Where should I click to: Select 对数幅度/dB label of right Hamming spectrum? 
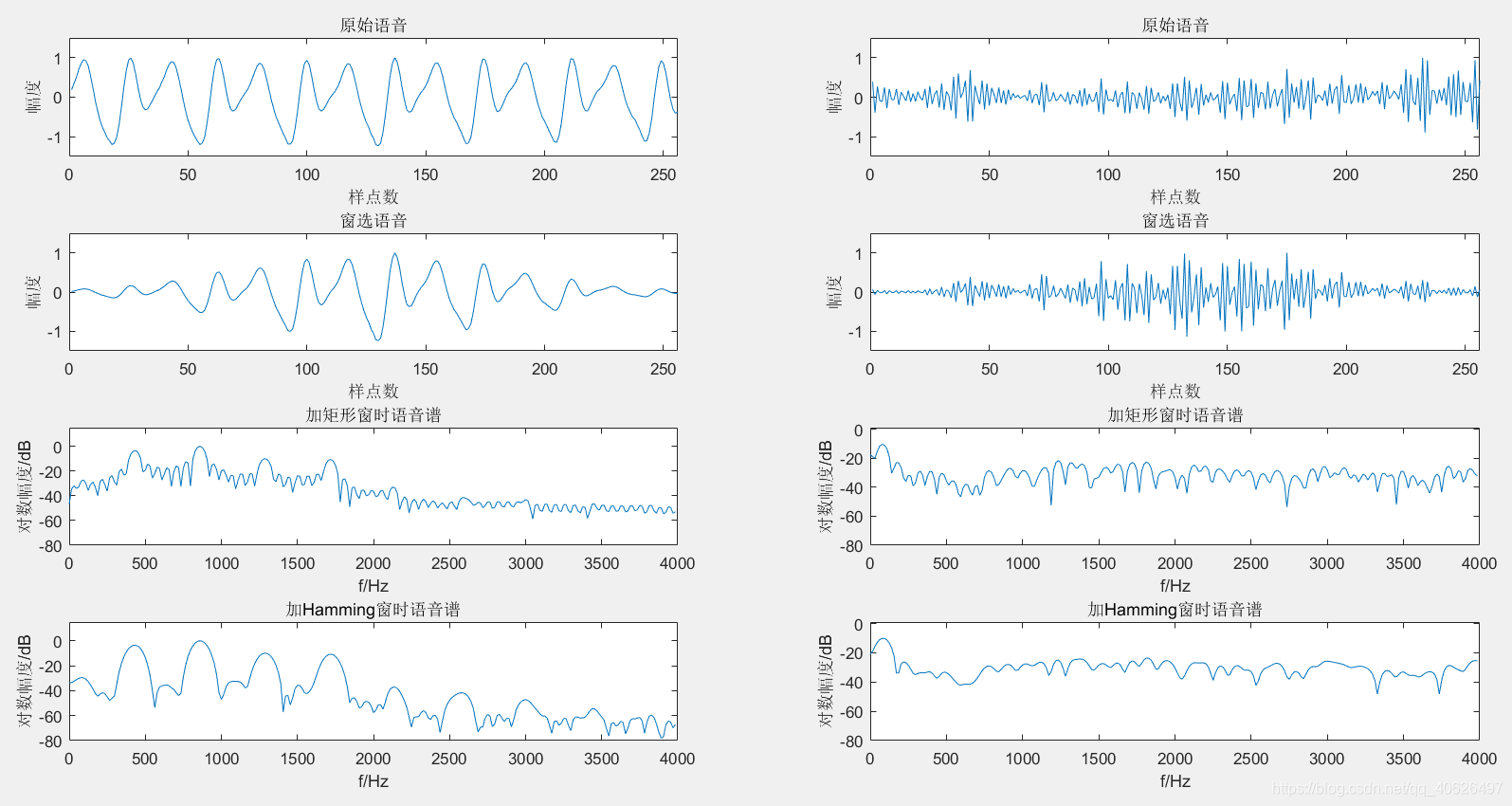[826, 682]
